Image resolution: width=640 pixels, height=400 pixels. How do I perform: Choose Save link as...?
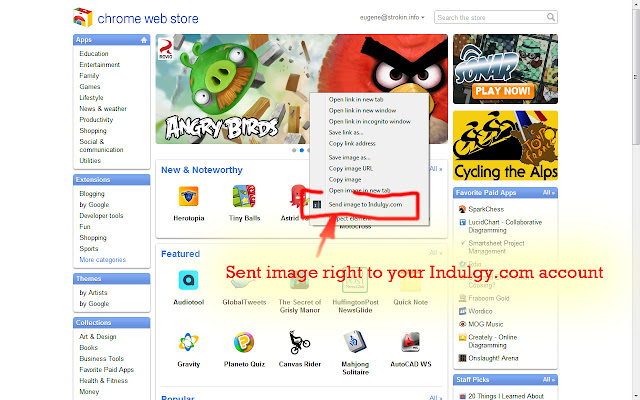(x=346, y=133)
